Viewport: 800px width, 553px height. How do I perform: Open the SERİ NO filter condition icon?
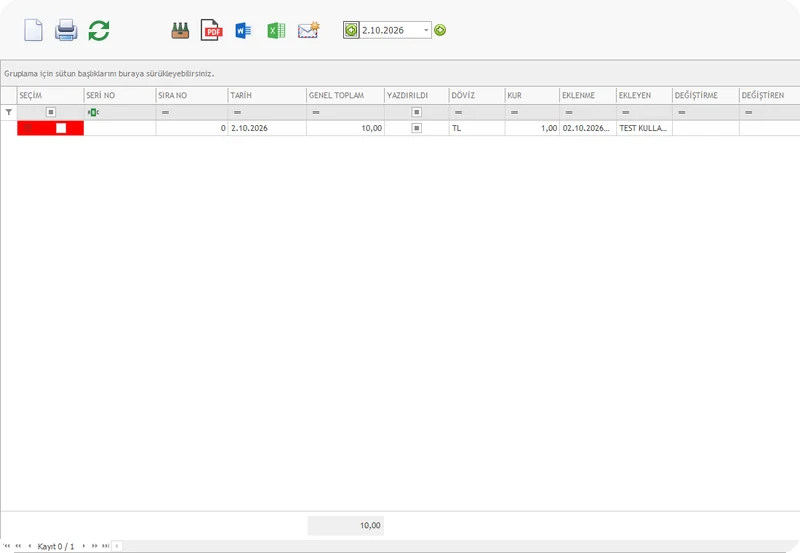point(93,112)
